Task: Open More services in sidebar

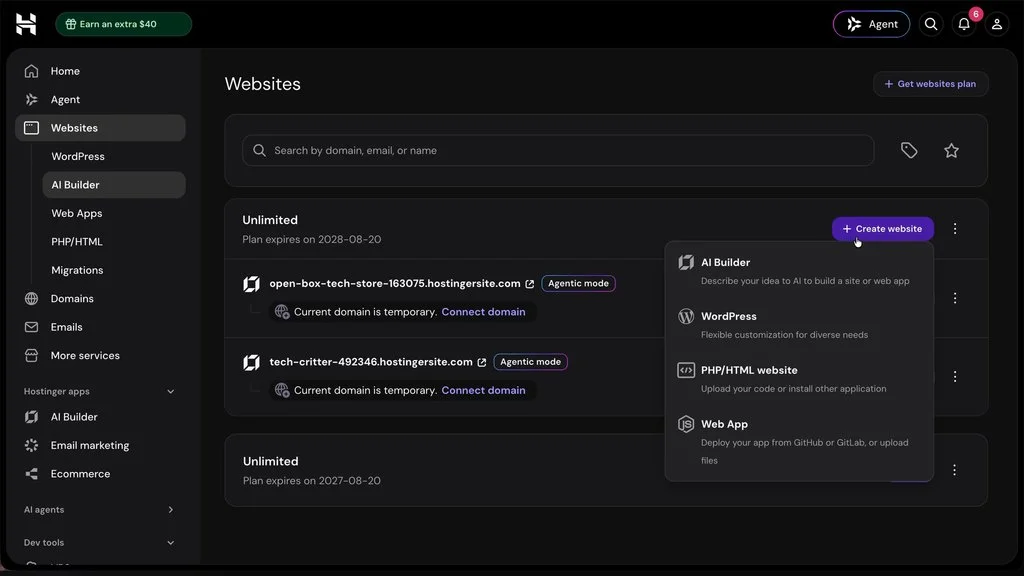Action: coord(101,355)
